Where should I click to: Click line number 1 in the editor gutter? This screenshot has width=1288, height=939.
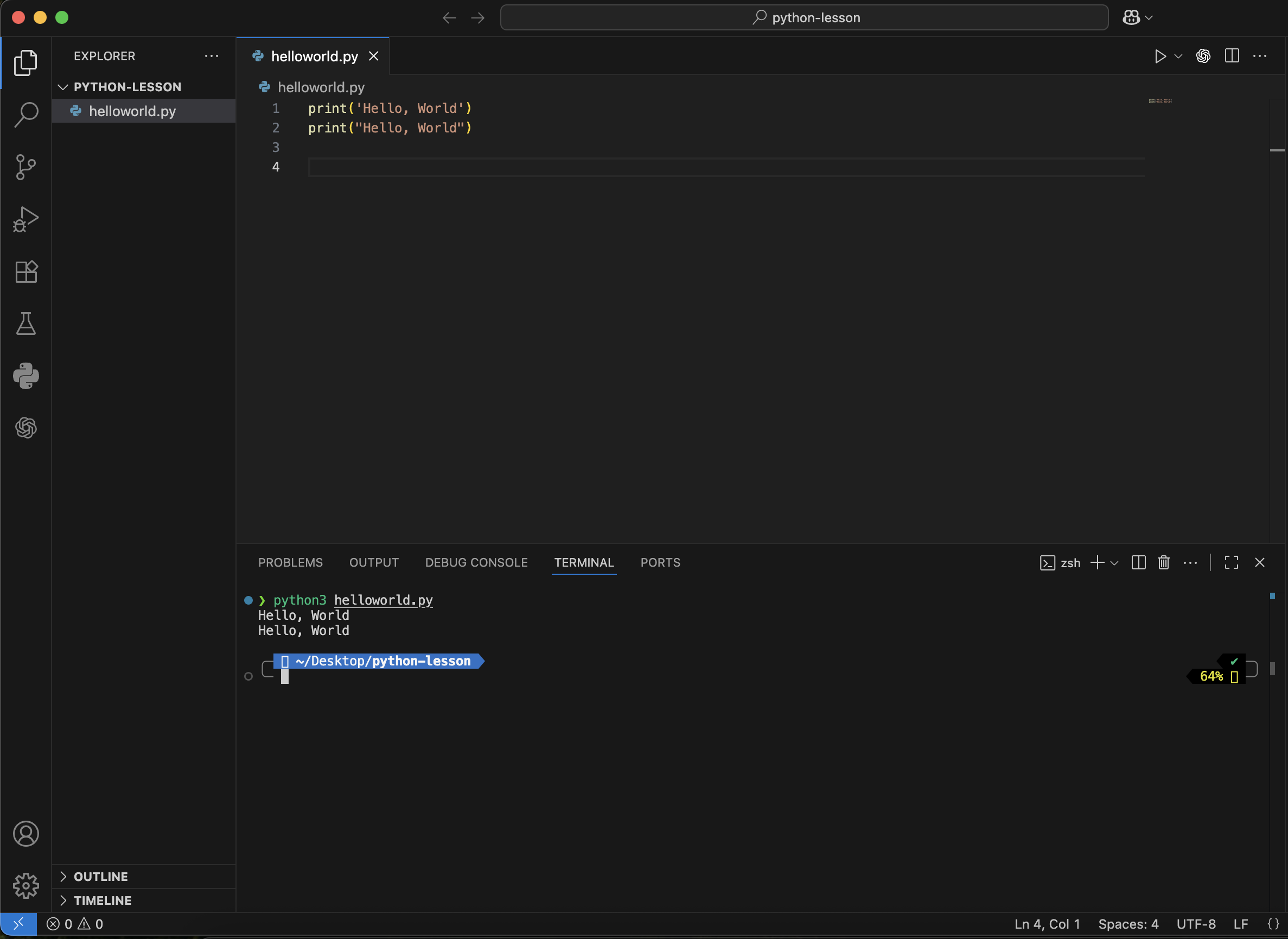click(x=276, y=108)
